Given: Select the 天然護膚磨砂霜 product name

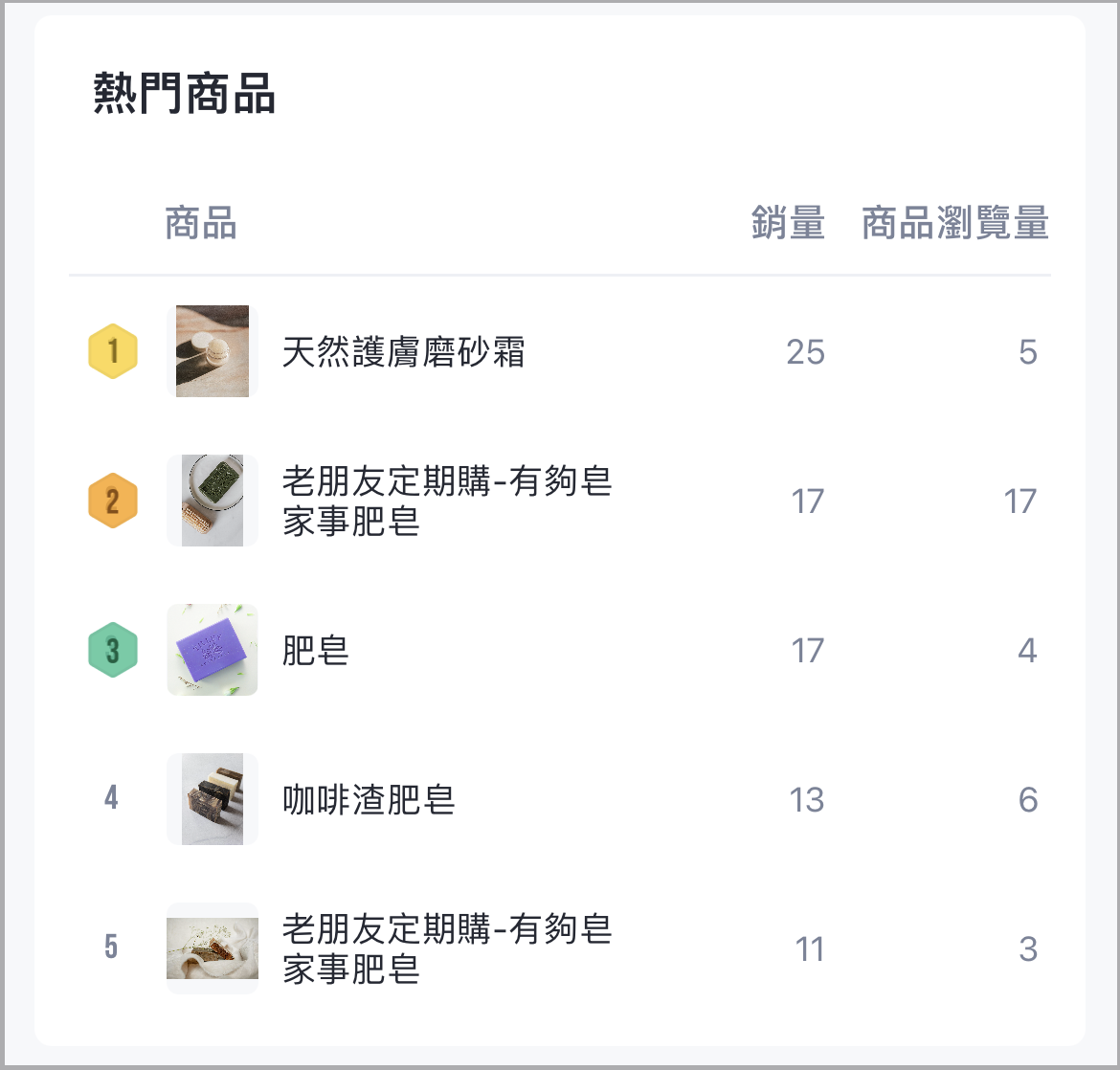Looking at the screenshot, I should tap(404, 351).
